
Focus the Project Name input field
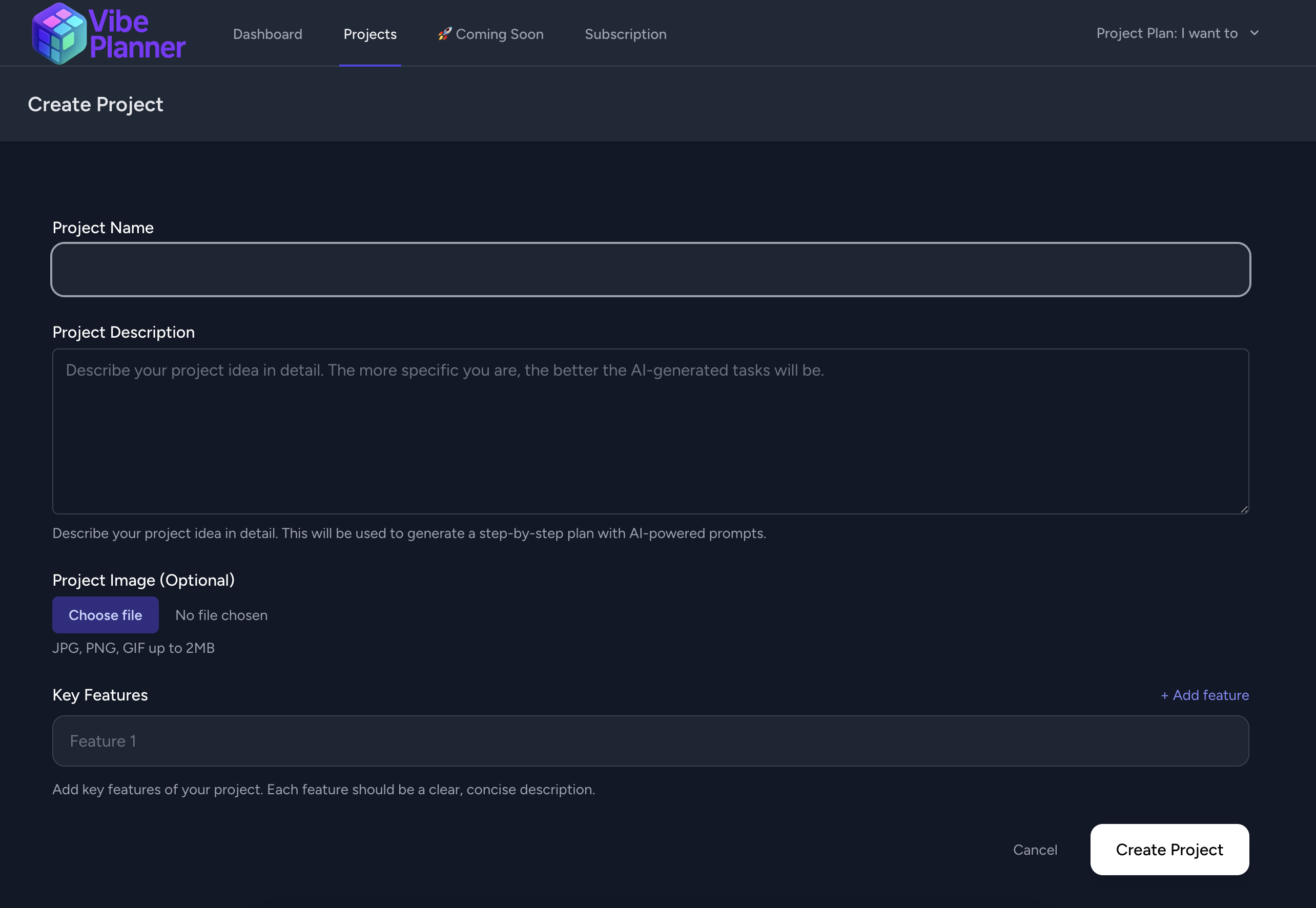(650, 270)
